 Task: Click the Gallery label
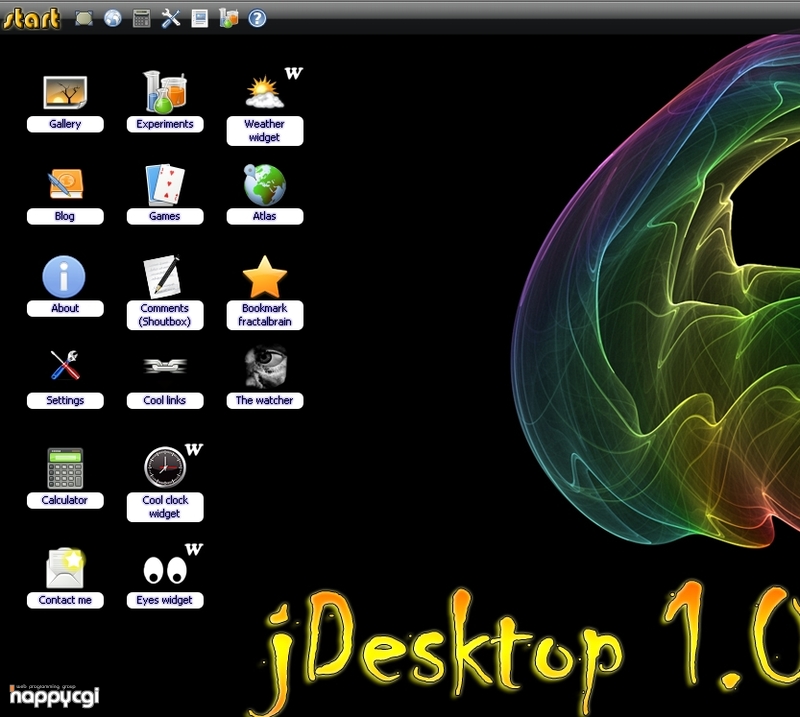pyautogui.click(x=65, y=124)
